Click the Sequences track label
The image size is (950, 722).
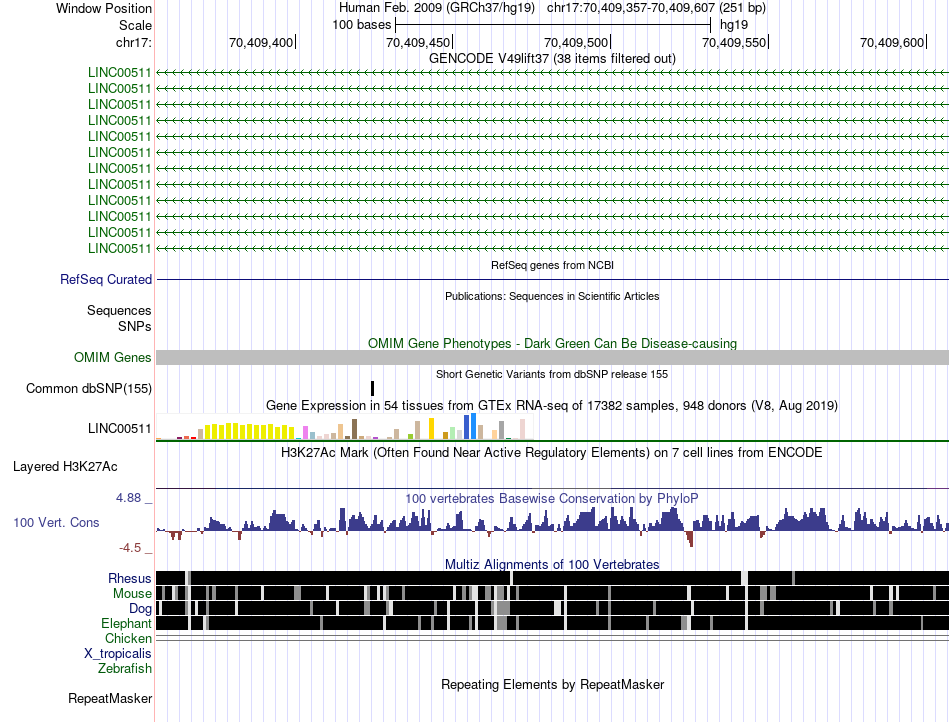[119, 311]
